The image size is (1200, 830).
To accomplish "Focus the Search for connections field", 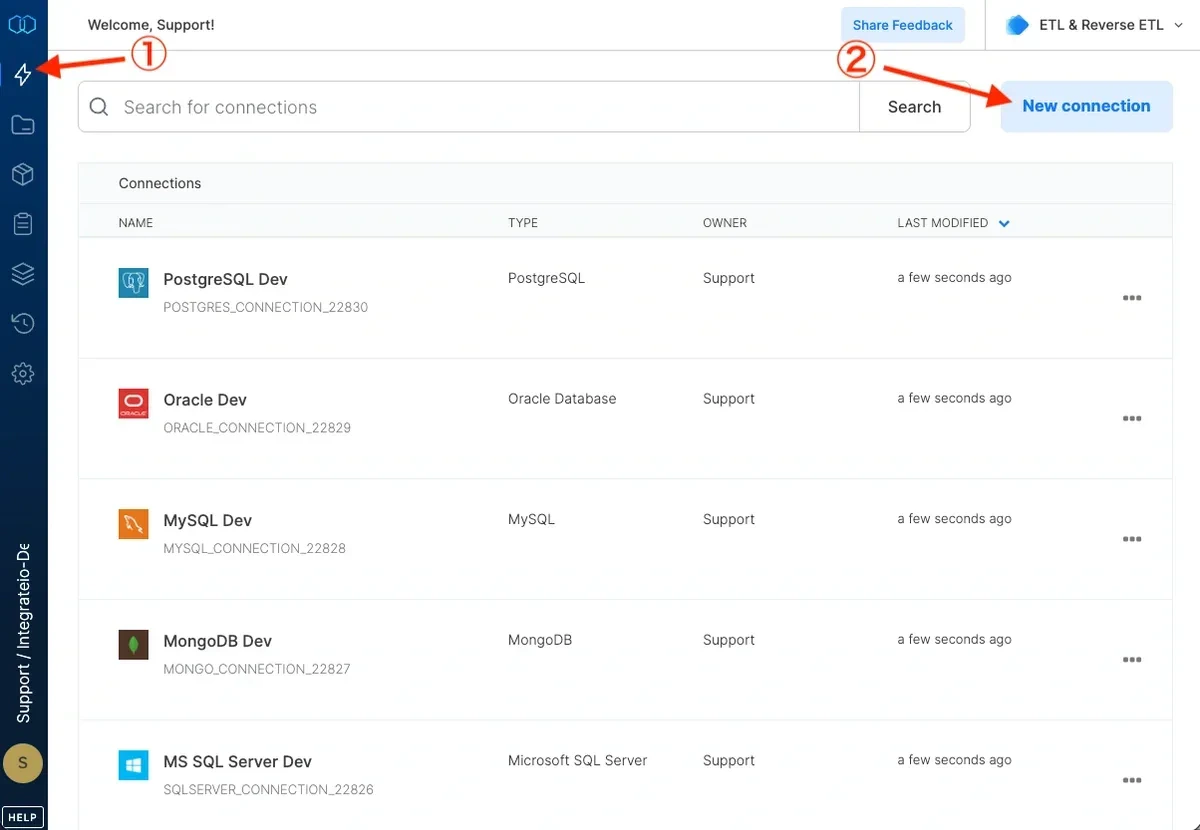I will click(469, 107).
